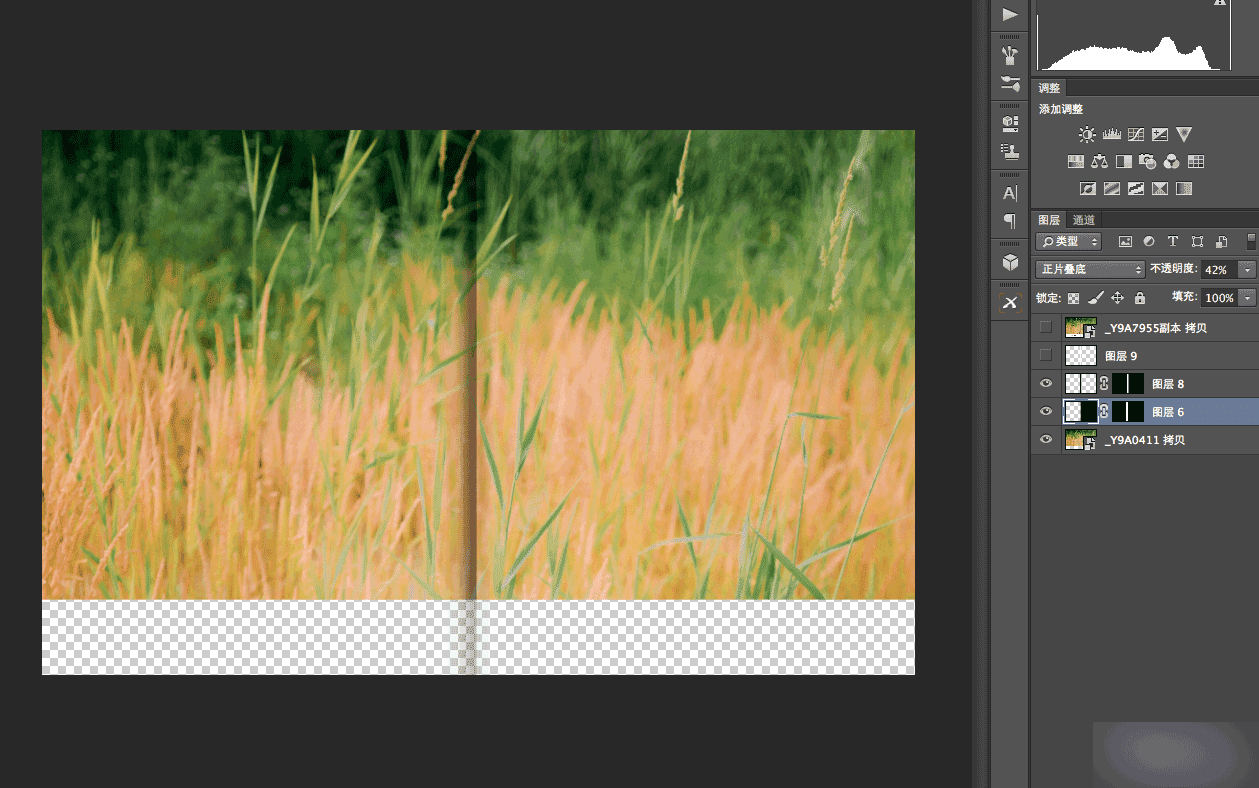Image resolution: width=1259 pixels, height=788 pixels.
Task: Hide the 图层 8 layer
Action: tap(1046, 384)
